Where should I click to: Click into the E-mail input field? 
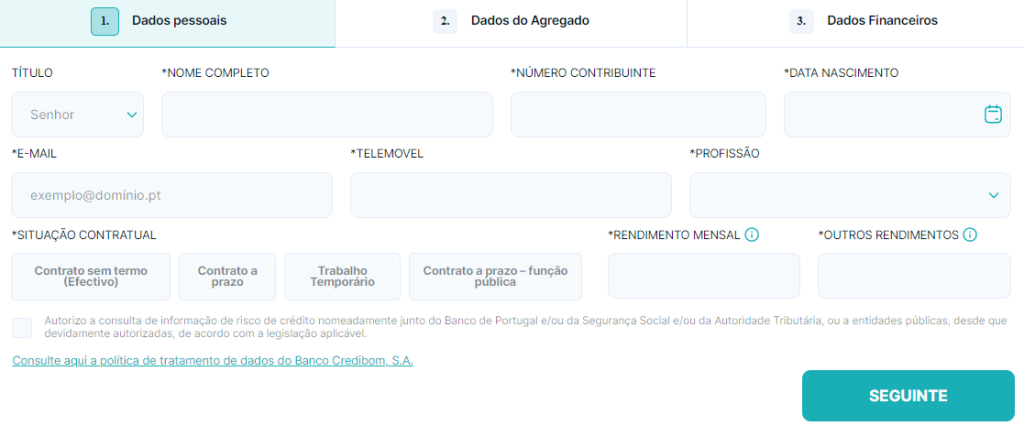coord(171,195)
